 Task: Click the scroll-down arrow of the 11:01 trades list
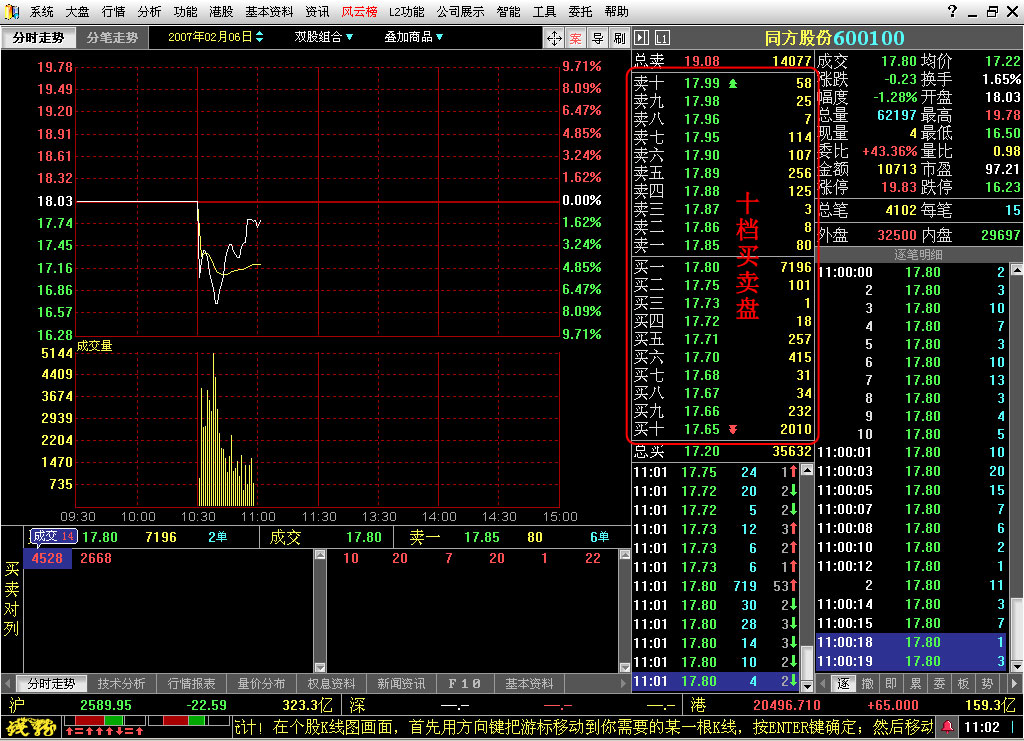807,686
